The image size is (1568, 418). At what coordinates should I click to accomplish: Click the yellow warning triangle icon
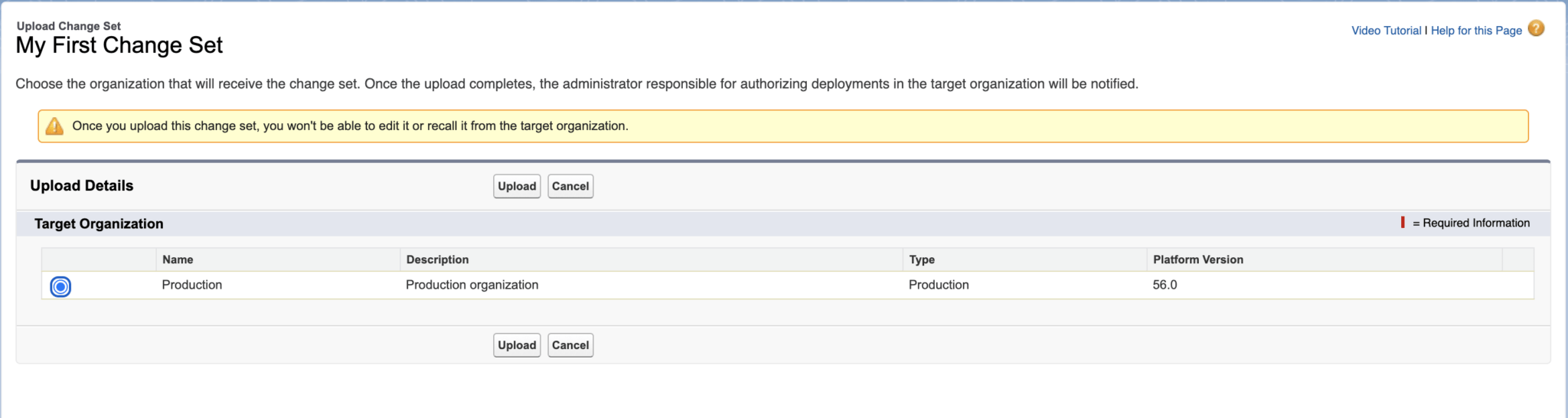pos(54,126)
